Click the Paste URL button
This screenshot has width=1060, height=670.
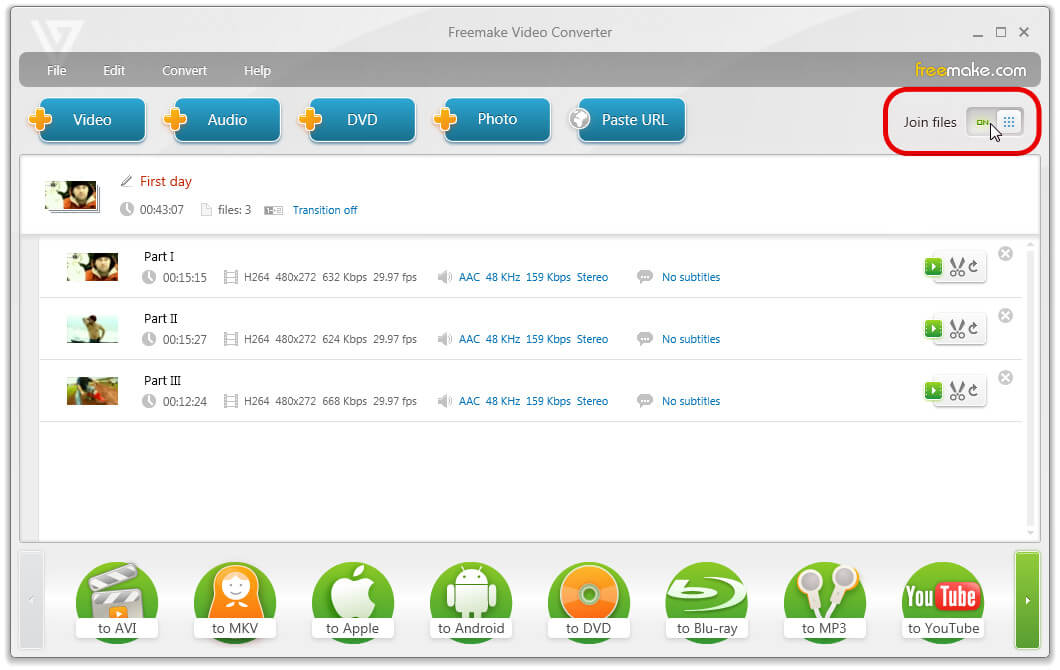pos(632,120)
